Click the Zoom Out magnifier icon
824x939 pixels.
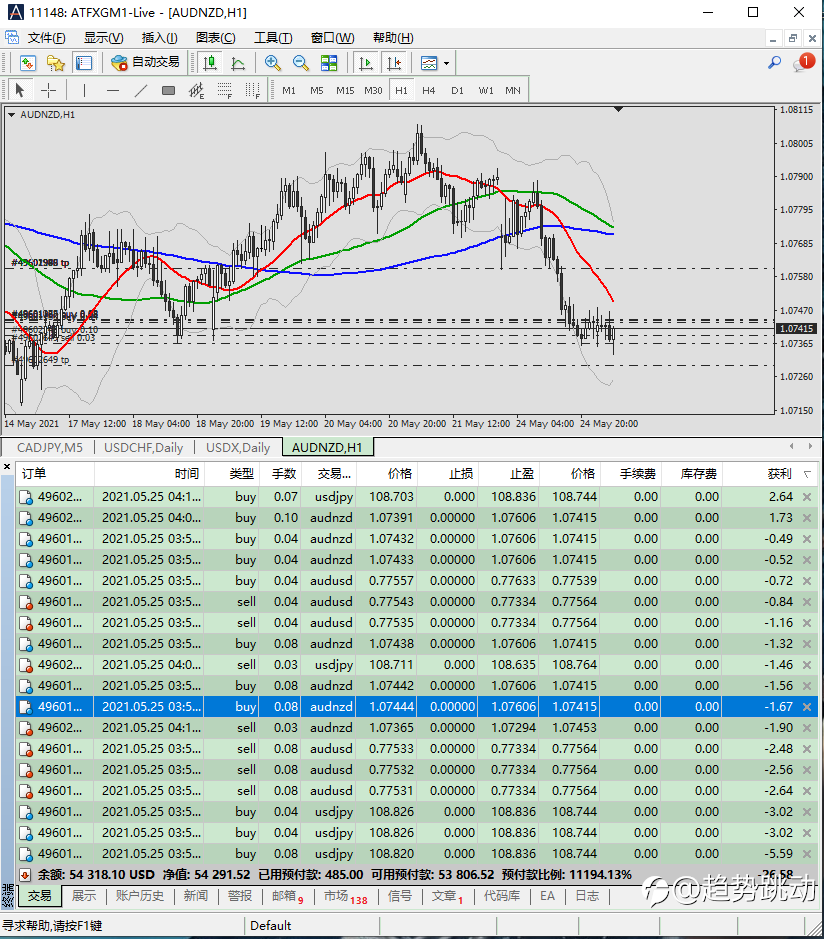(300, 63)
